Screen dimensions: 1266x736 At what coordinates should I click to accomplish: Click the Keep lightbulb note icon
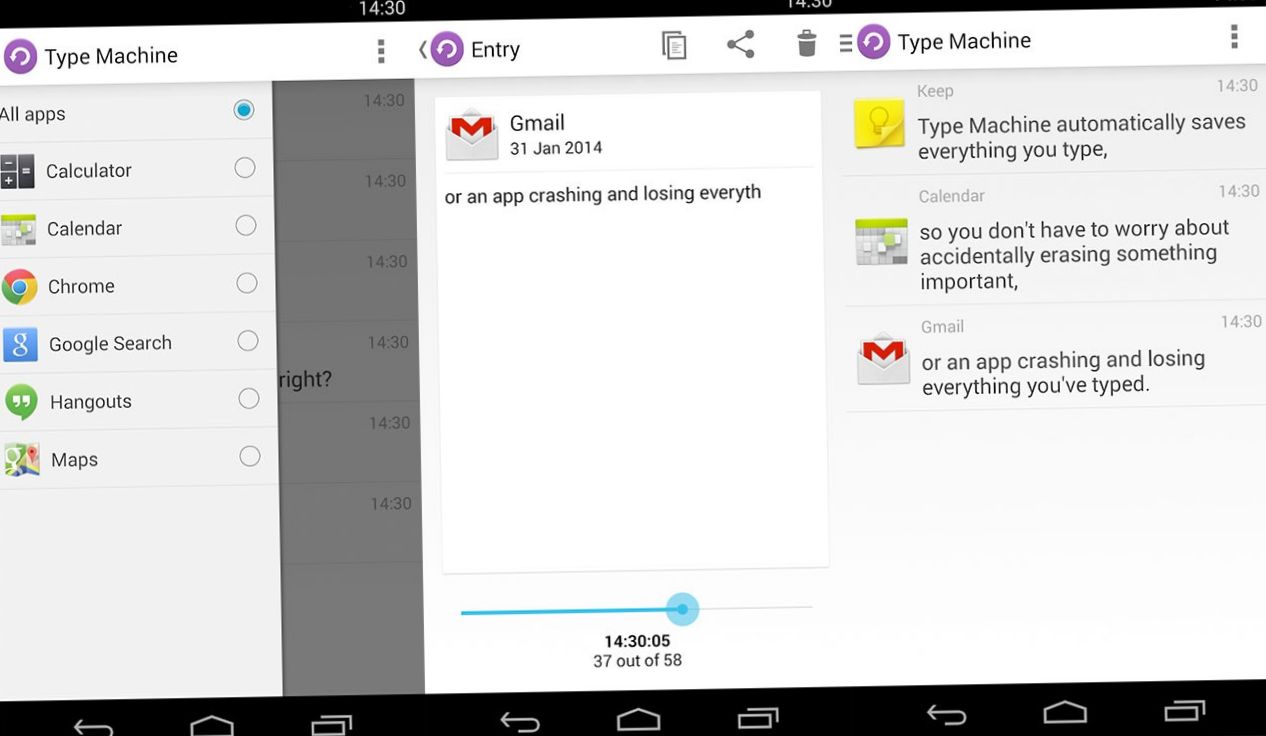coord(880,124)
